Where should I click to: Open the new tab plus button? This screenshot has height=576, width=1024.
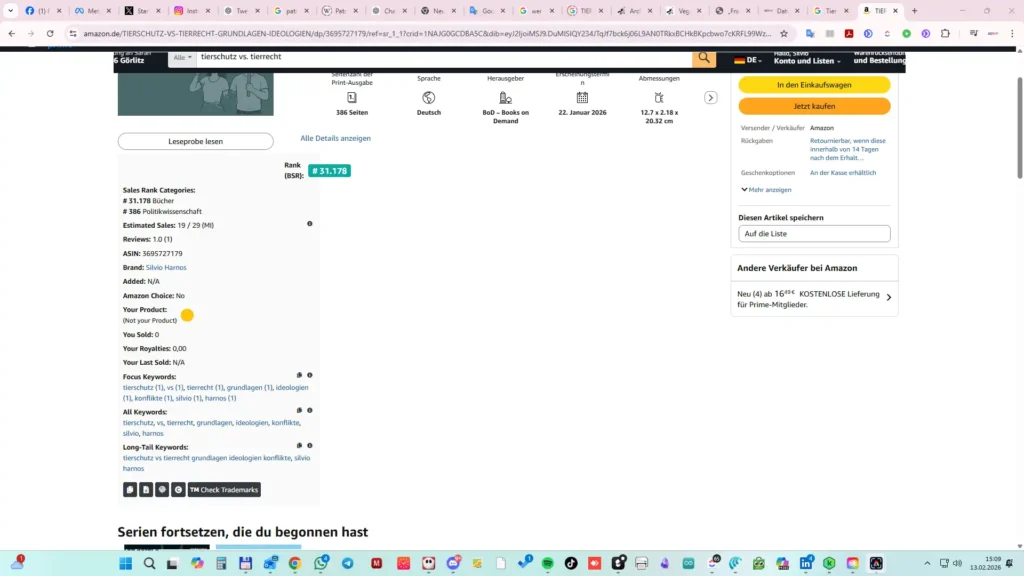914,11
